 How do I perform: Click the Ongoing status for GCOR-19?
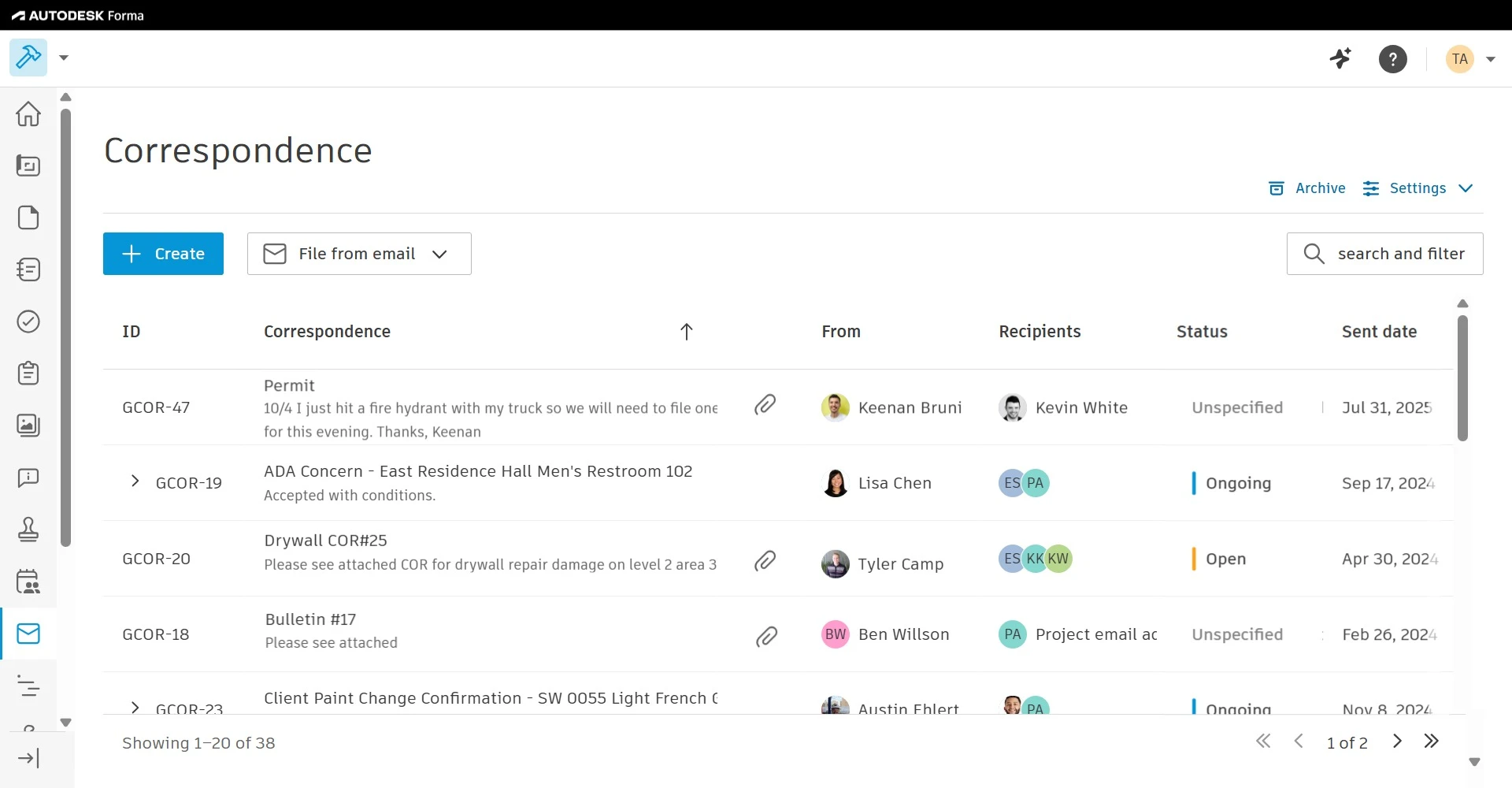pyautogui.click(x=1232, y=483)
